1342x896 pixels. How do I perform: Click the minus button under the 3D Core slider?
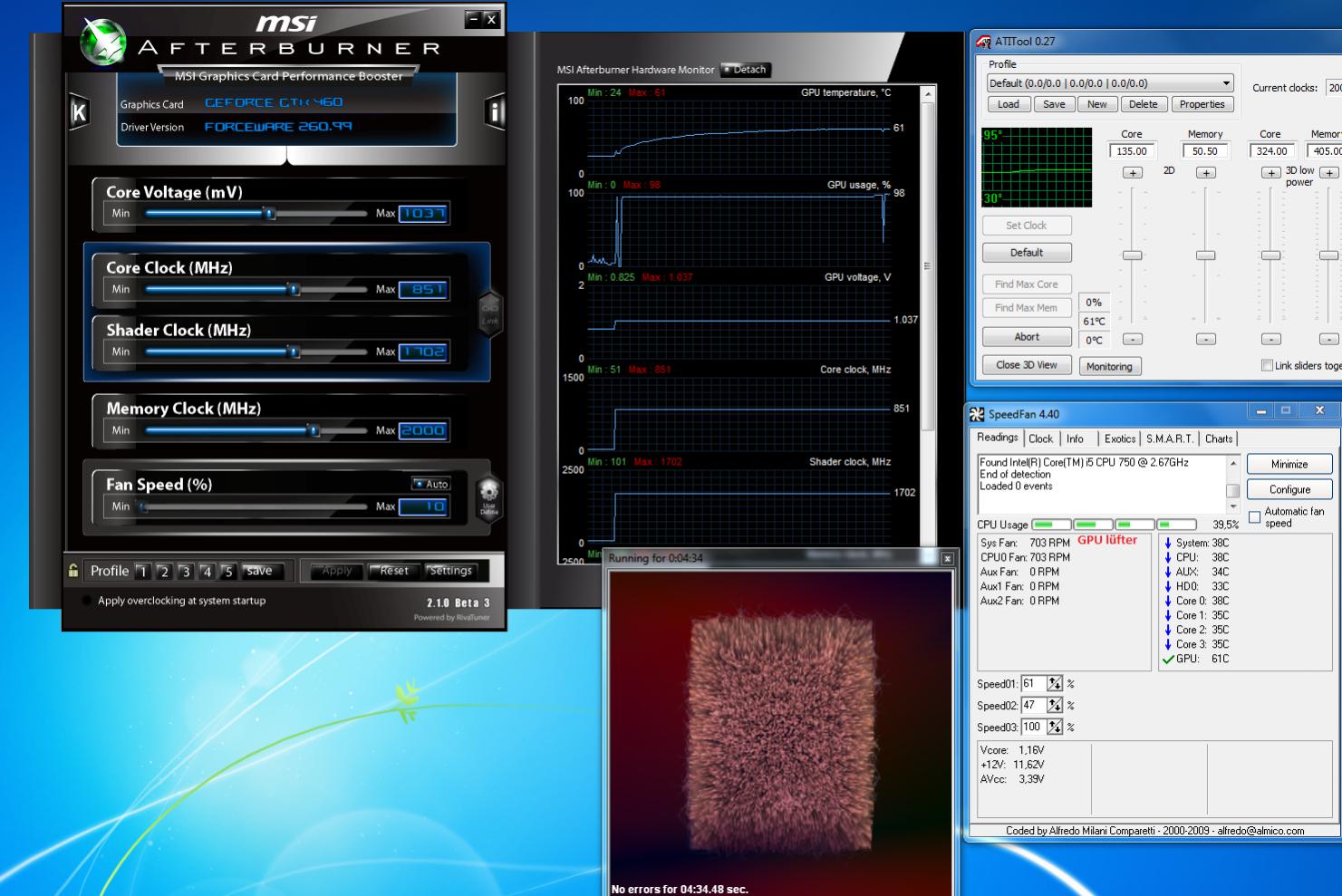[x=1271, y=339]
